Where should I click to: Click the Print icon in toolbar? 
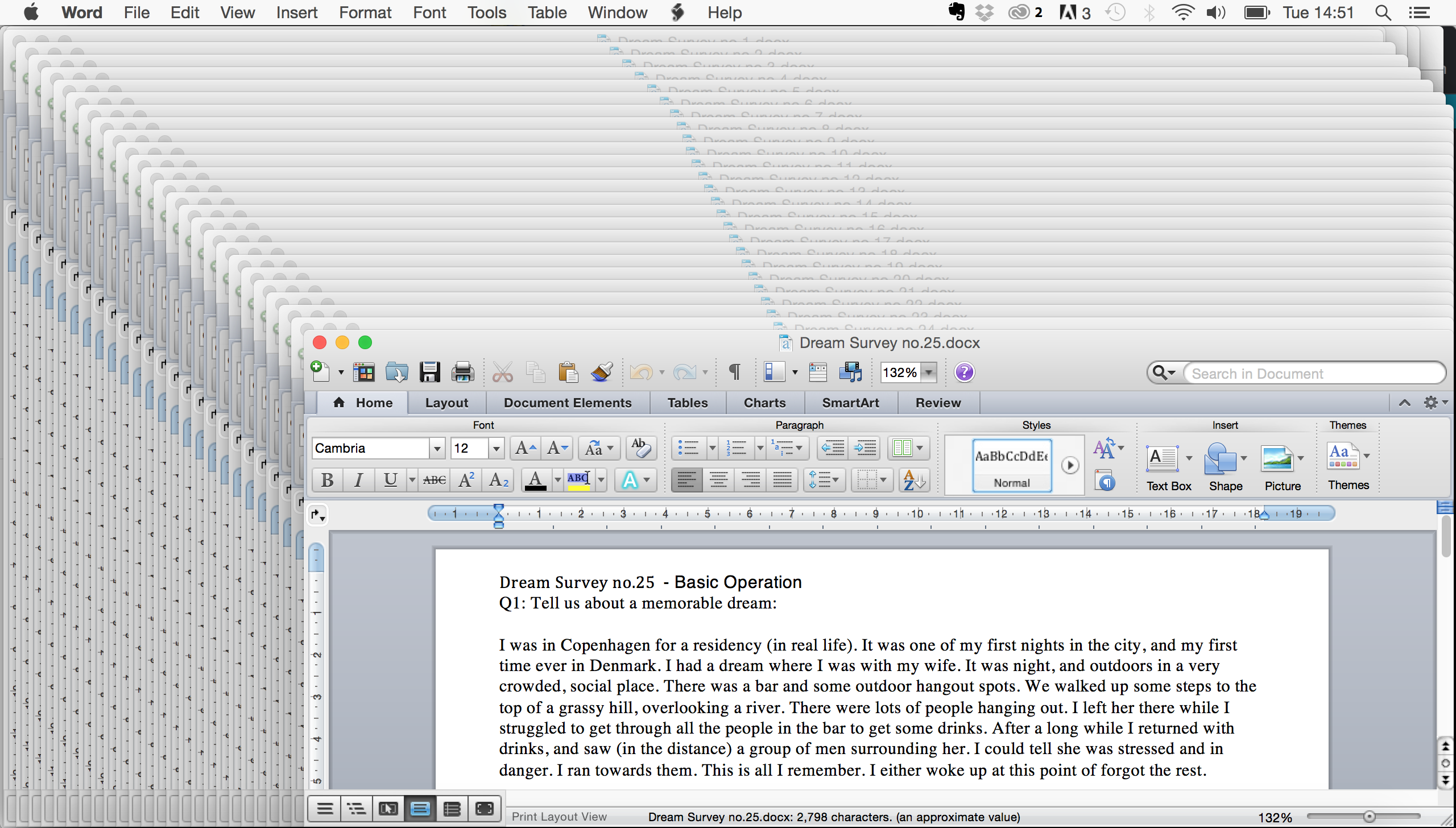point(462,372)
